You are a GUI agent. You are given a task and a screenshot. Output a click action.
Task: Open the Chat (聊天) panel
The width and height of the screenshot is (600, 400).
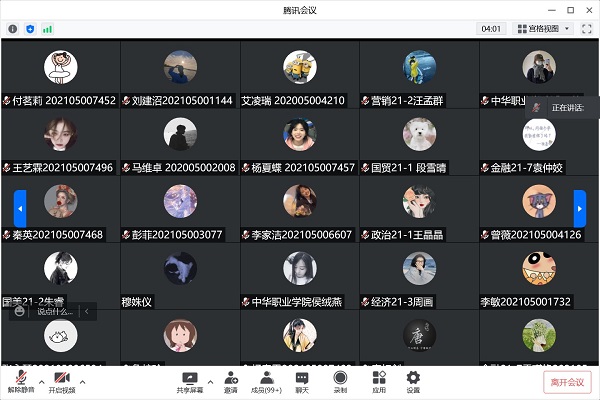[x=302, y=382]
